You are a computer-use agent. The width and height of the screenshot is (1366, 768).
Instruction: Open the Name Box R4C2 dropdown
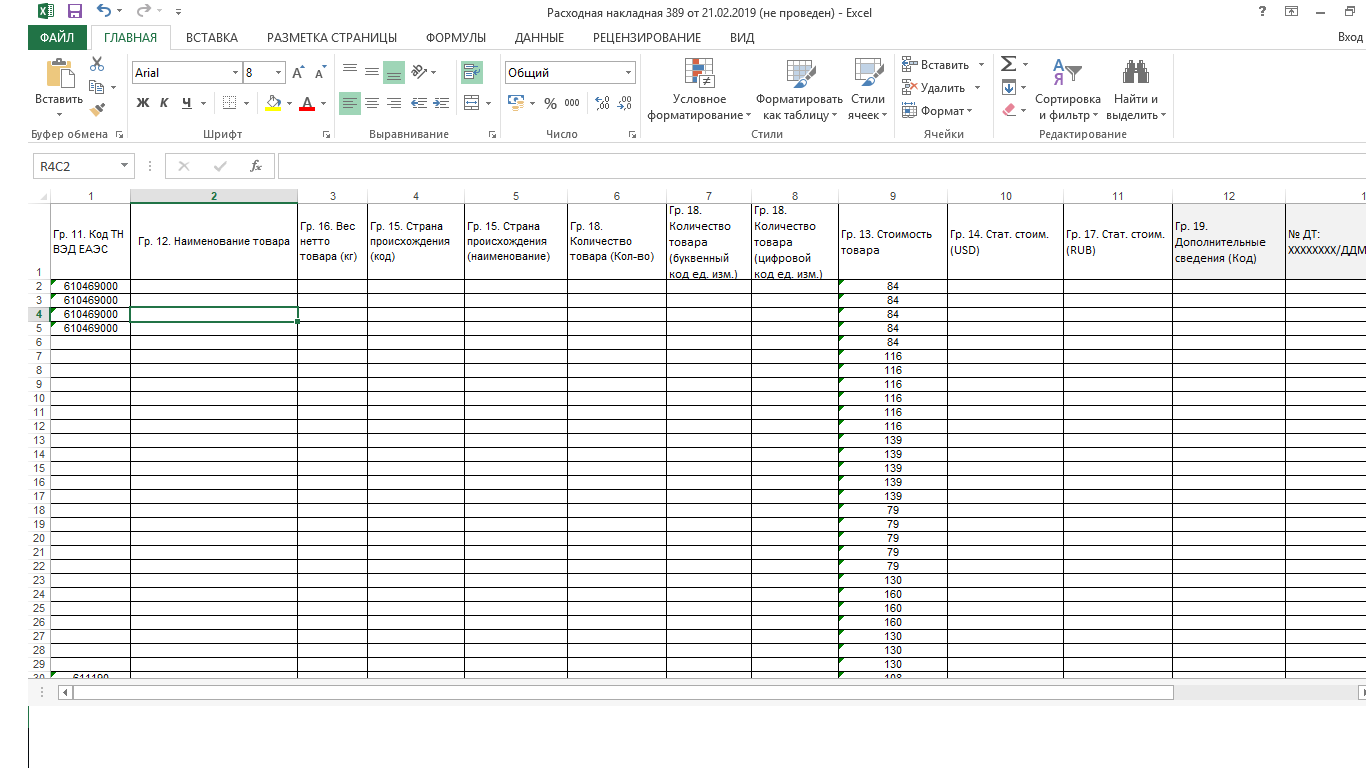[x=124, y=166]
